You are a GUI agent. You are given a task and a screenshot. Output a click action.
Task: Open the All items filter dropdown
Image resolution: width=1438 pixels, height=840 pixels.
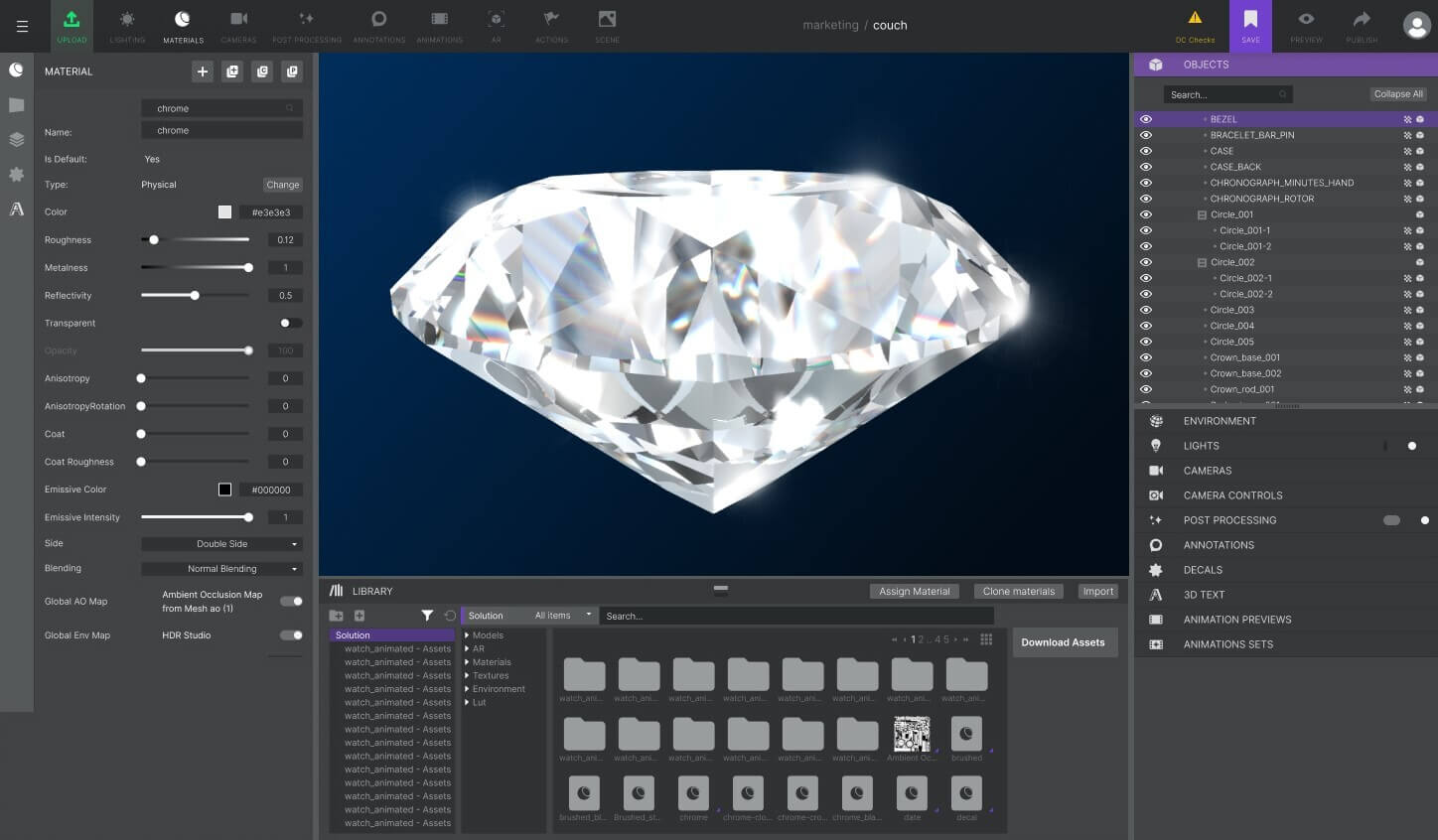pyautogui.click(x=562, y=616)
